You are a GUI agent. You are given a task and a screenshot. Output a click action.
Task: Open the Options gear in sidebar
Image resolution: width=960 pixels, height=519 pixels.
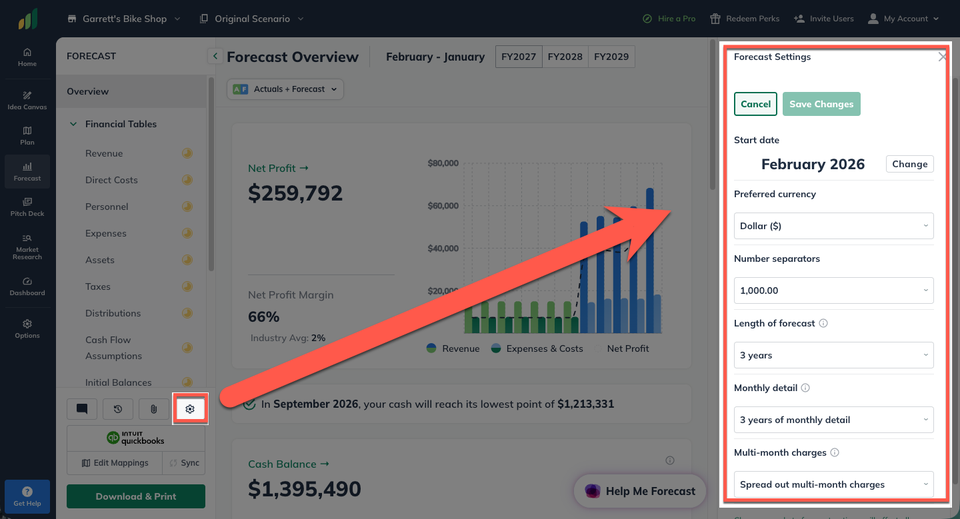[27, 329]
